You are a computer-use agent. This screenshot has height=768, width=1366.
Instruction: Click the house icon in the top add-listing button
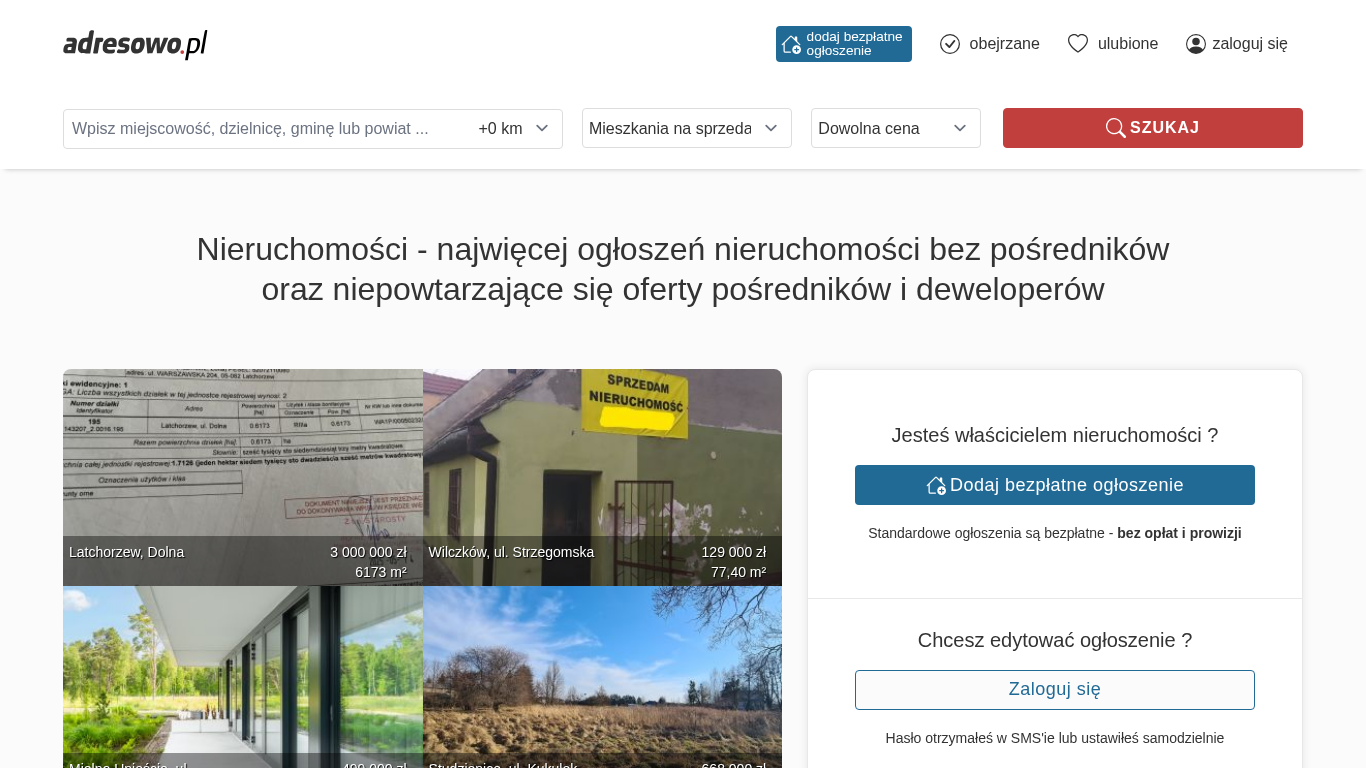coord(791,44)
